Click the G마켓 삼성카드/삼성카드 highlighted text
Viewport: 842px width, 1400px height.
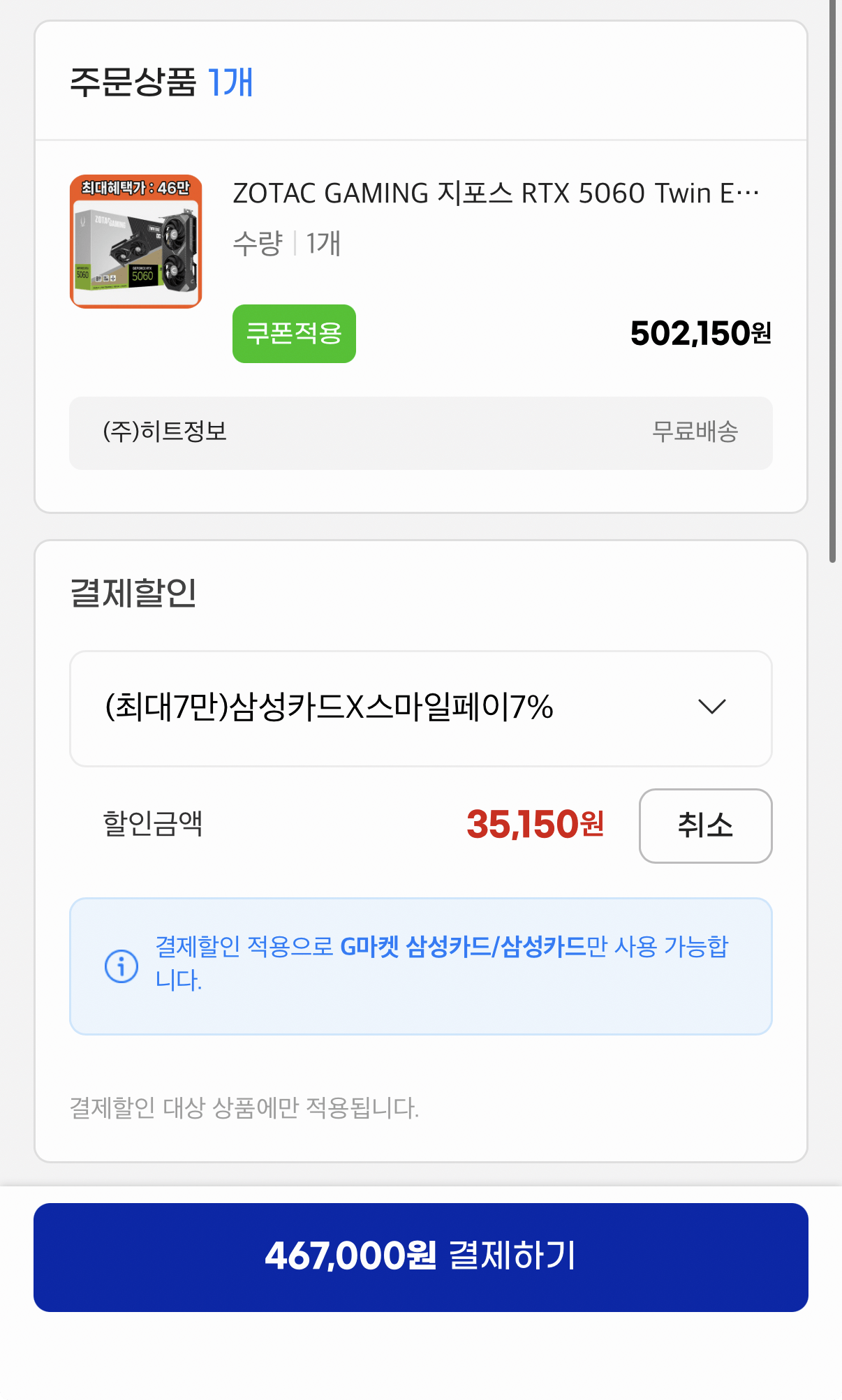463,948
